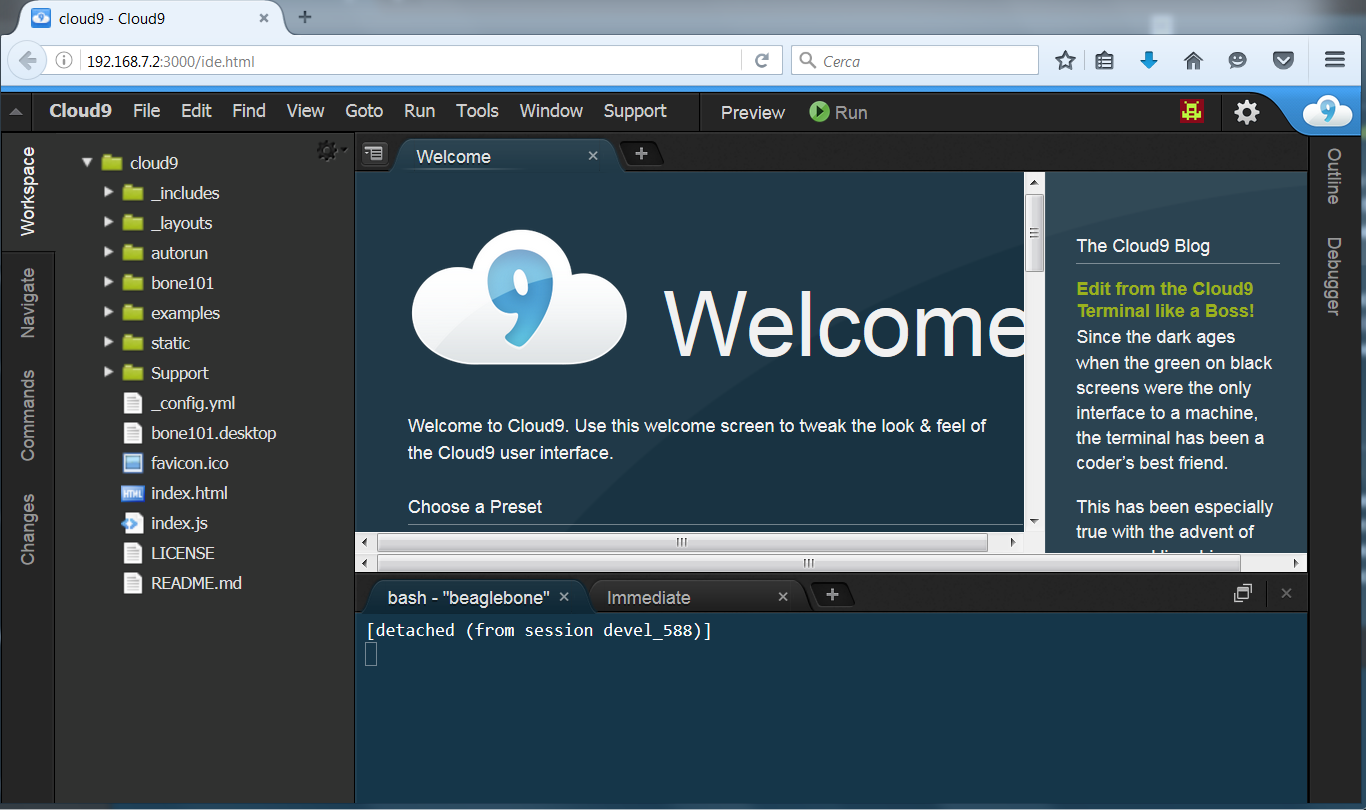Collapse the top menu bar arrow
The height and width of the screenshot is (810, 1366).
(16, 112)
